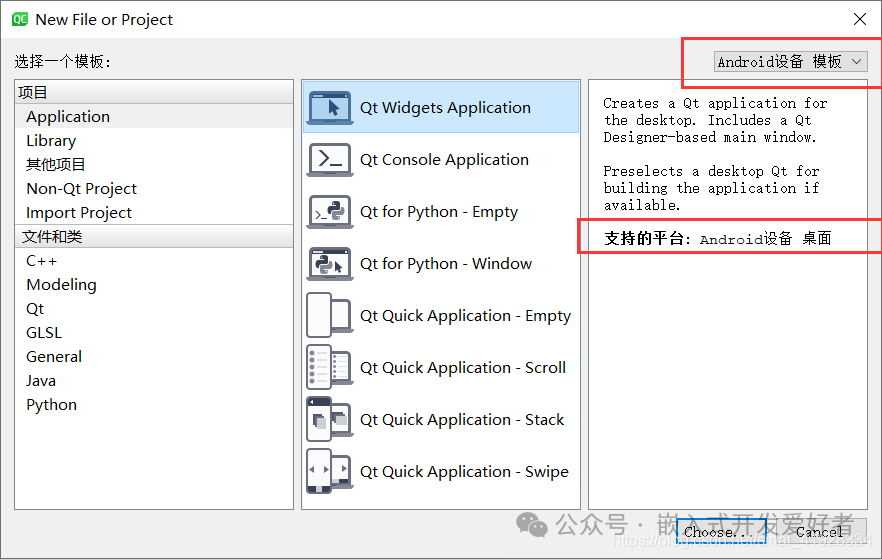
Task: Select the Java file category
Action: tap(154, 381)
